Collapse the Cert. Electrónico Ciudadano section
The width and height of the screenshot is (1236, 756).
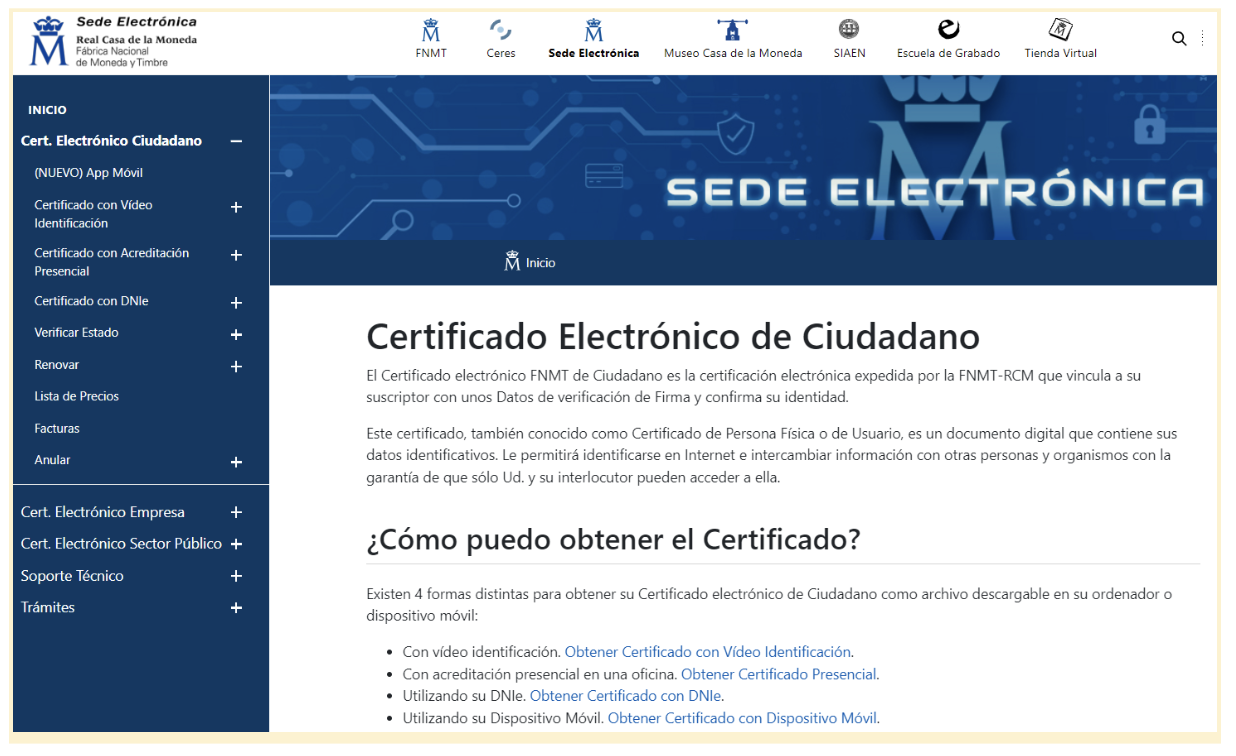236,141
